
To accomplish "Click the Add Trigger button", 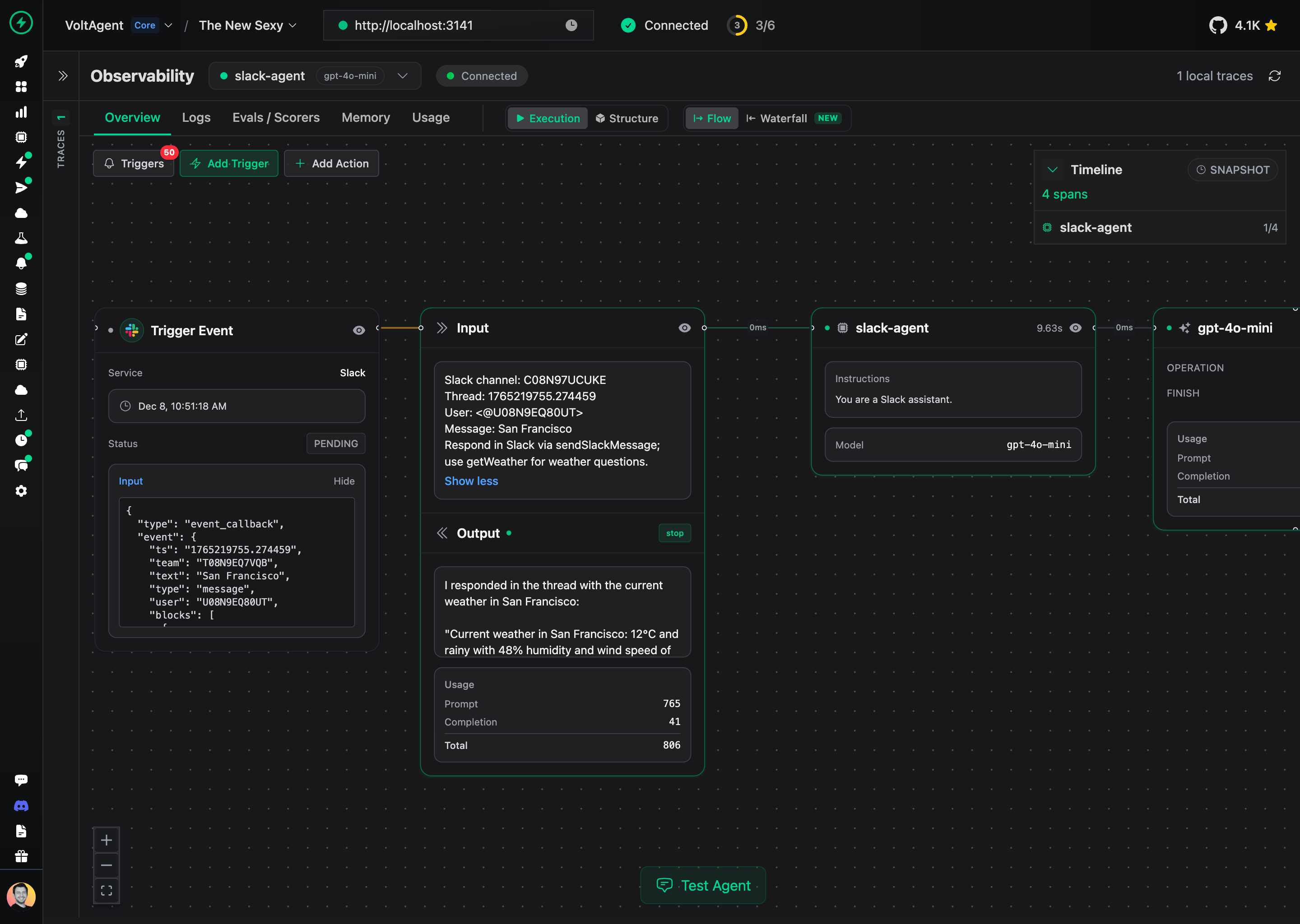I will tap(229, 163).
